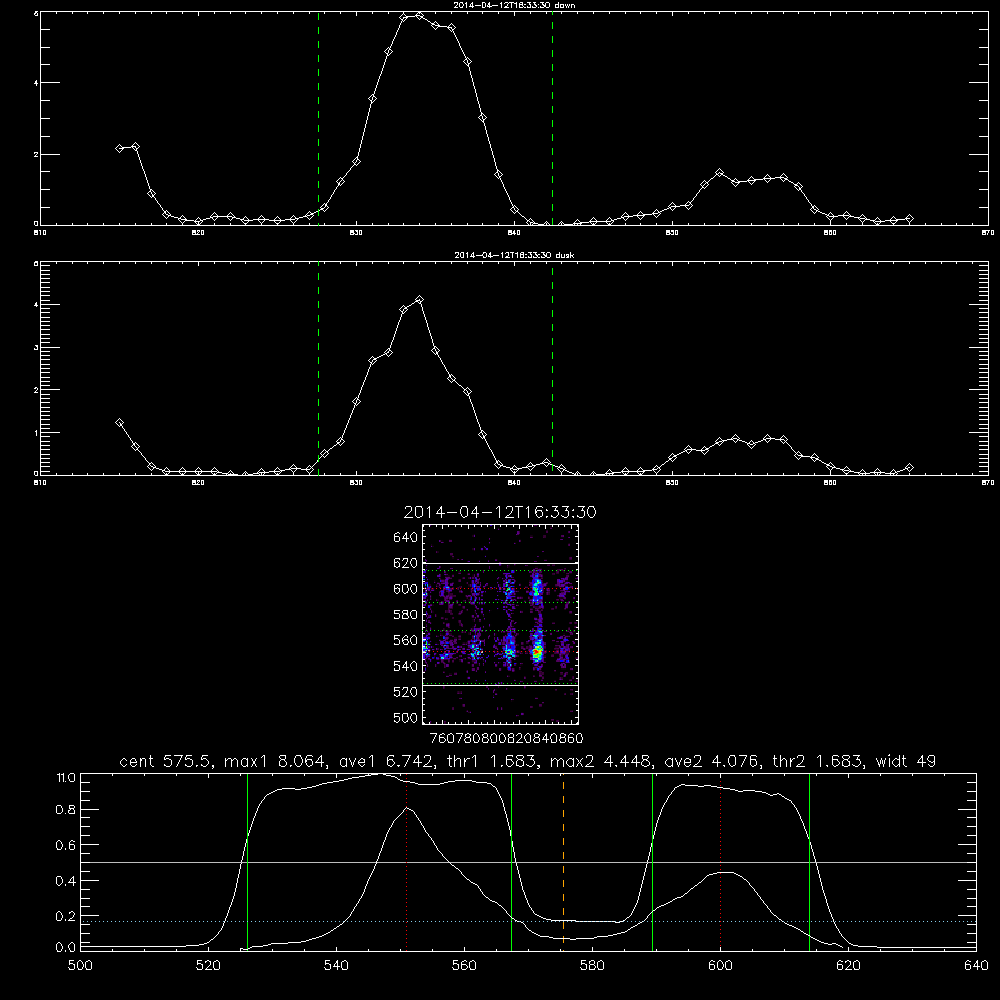The image size is (1000, 1000).
Task: Click the red dotted peak line near 551
Action: click(406, 861)
